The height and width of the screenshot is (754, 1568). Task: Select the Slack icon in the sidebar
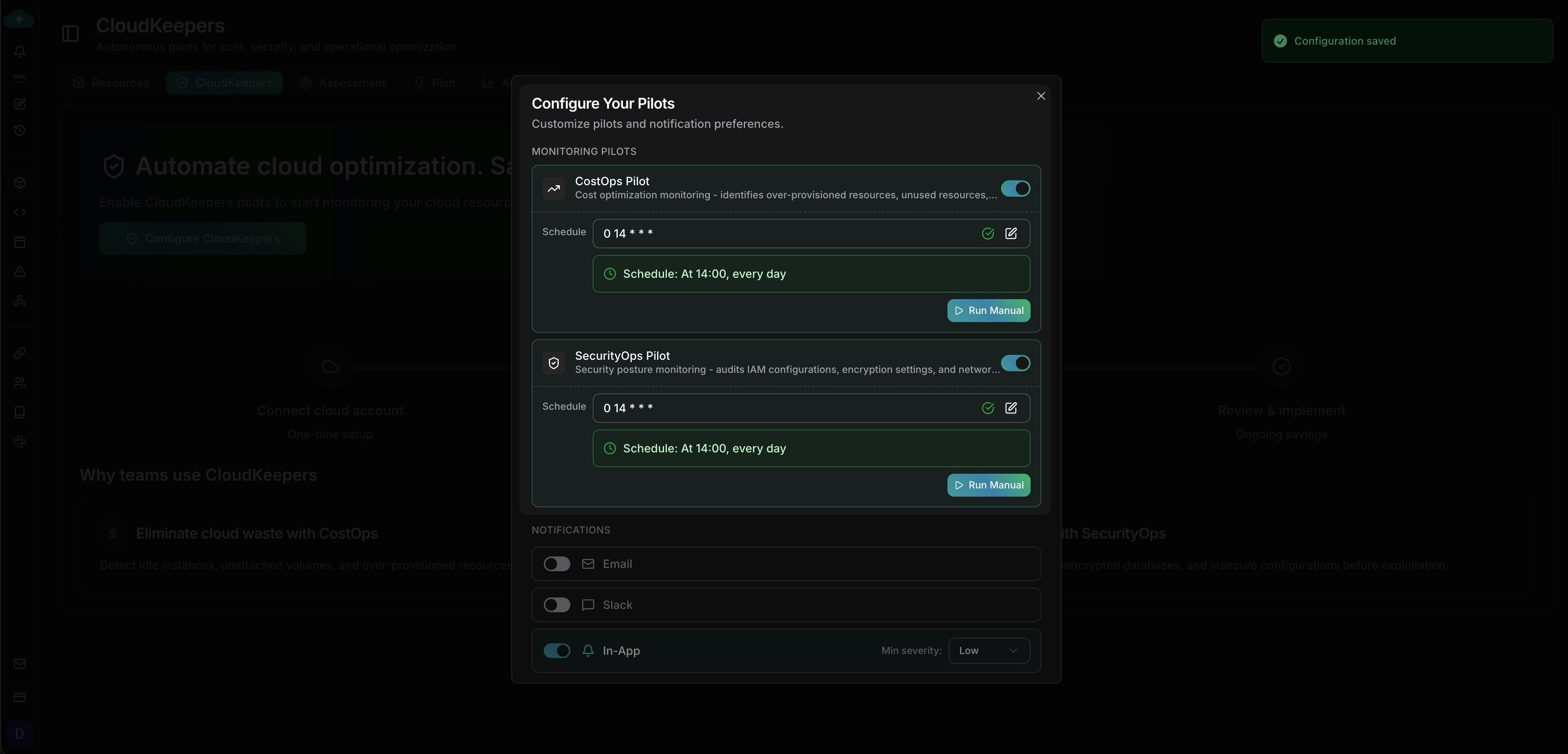(19, 442)
